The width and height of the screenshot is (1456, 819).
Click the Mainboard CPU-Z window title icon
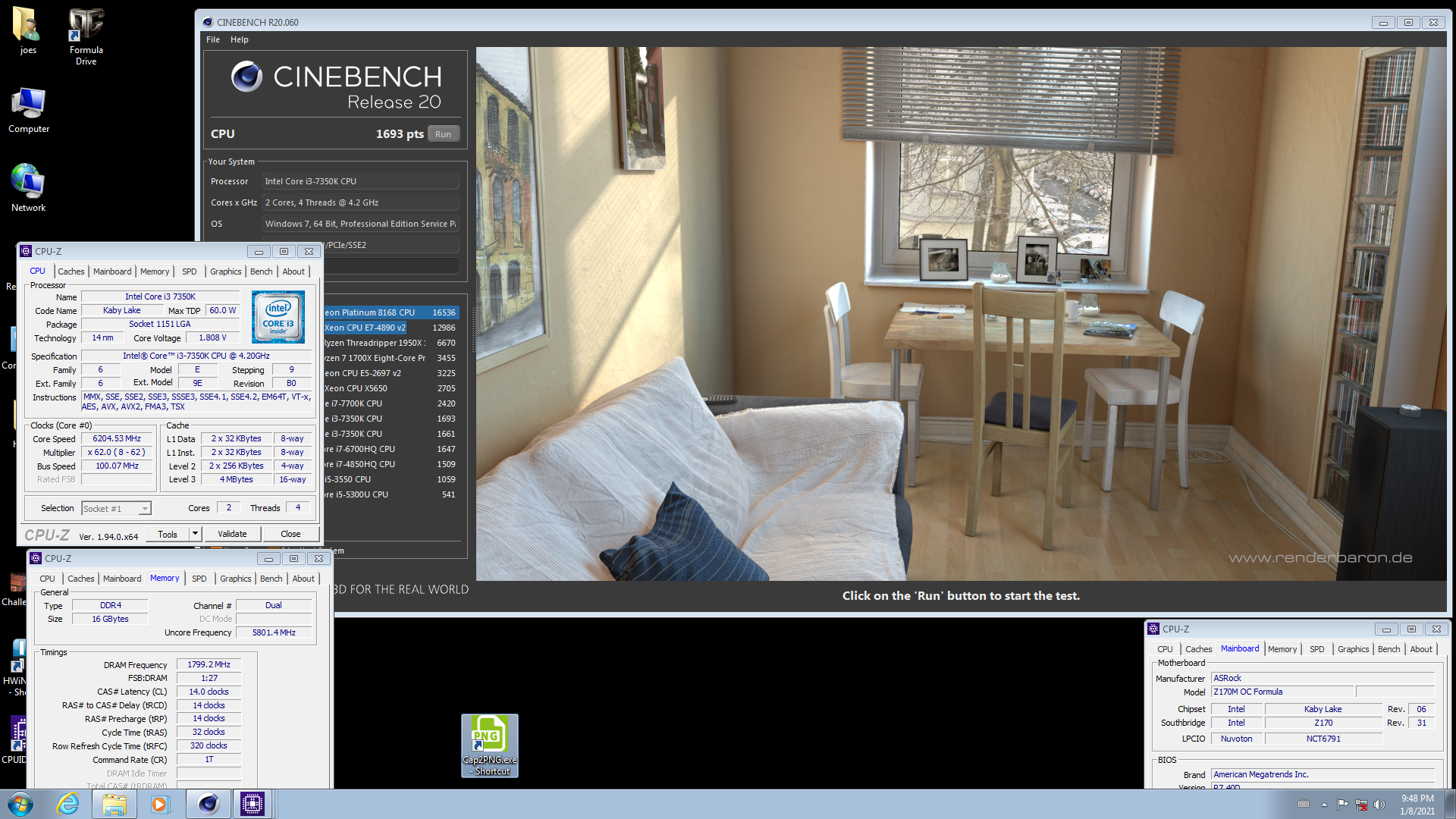point(1153,629)
